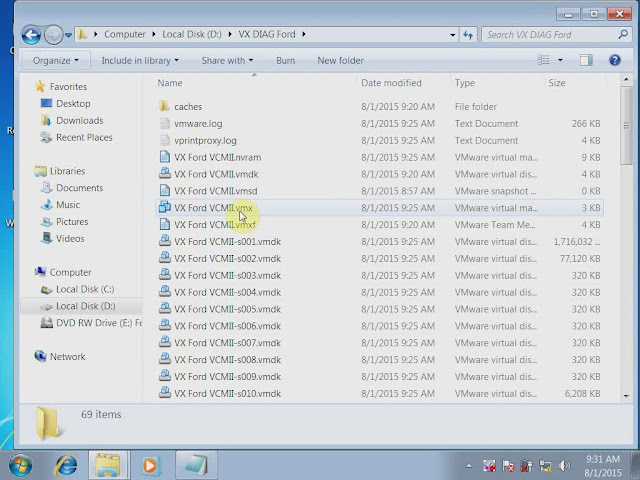Toggle the preview pane icon
Screen dimensions: 640x480
tap(586, 60)
